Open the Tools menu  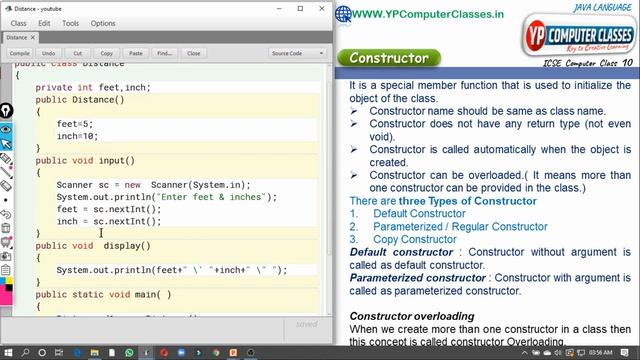pos(70,23)
